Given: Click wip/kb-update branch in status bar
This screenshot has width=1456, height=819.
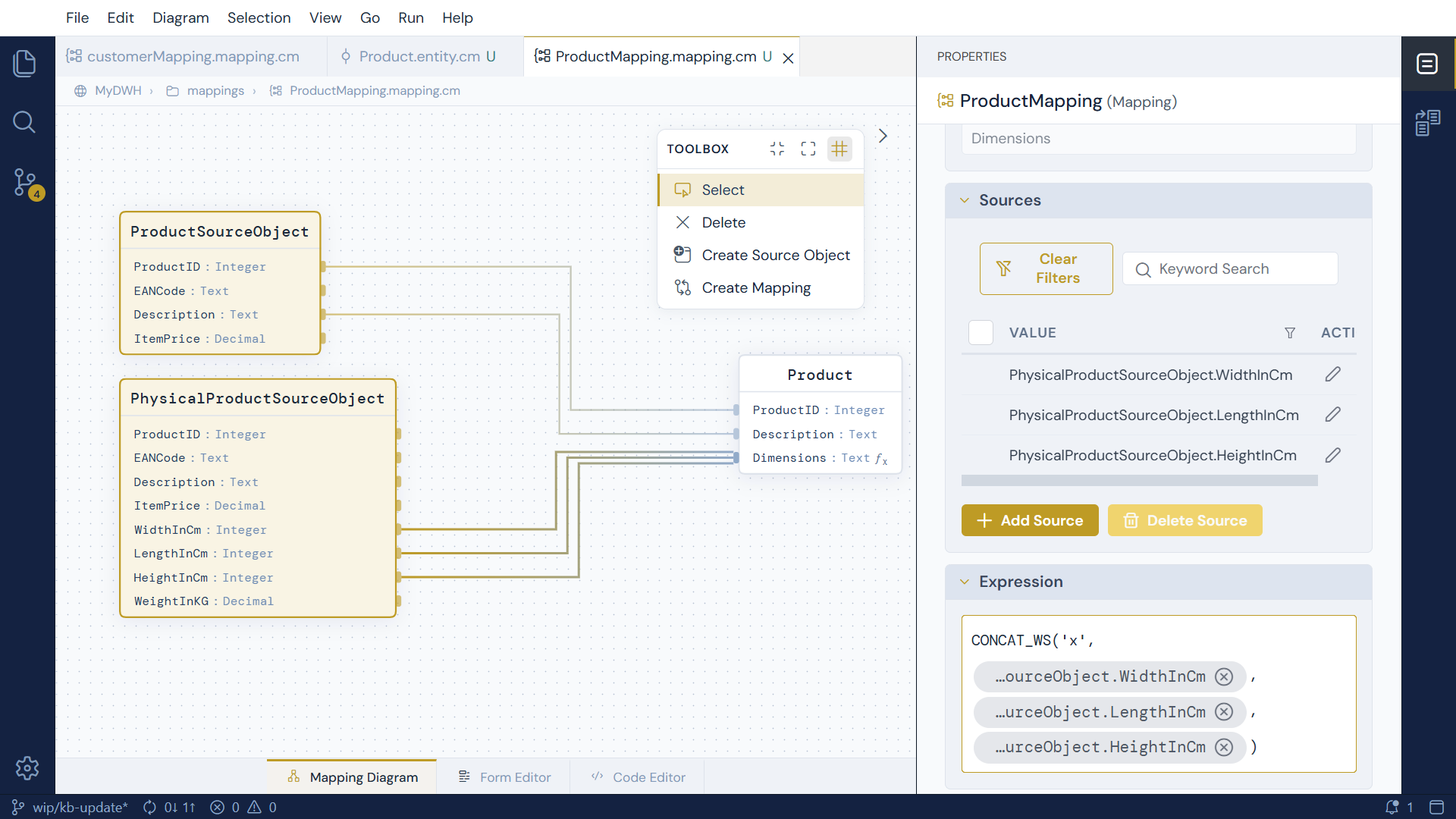Looking at the screenshot, I should pyautogui.click(x=71, y=807).
